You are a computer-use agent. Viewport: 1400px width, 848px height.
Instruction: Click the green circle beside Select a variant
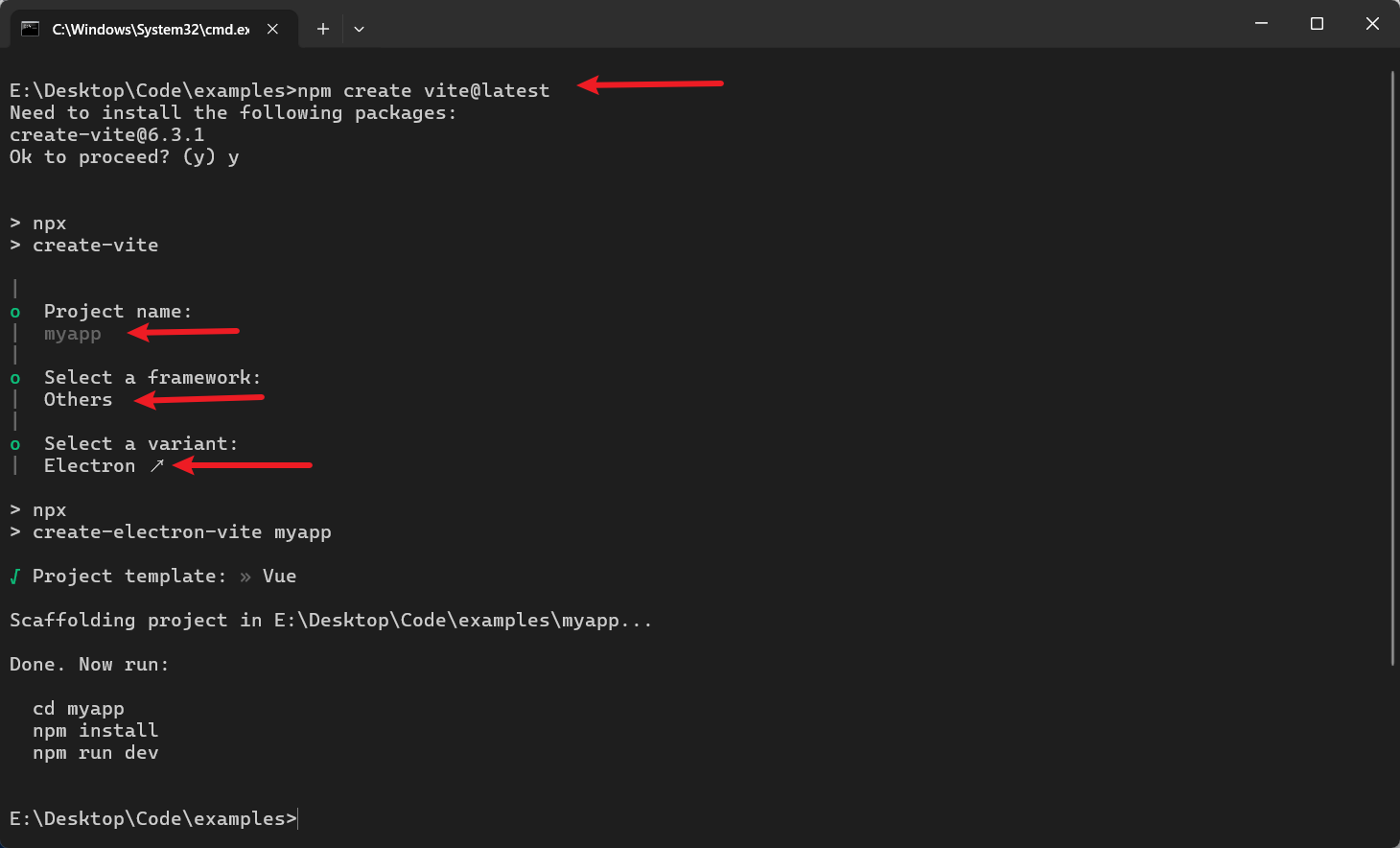tap(15, 445)
